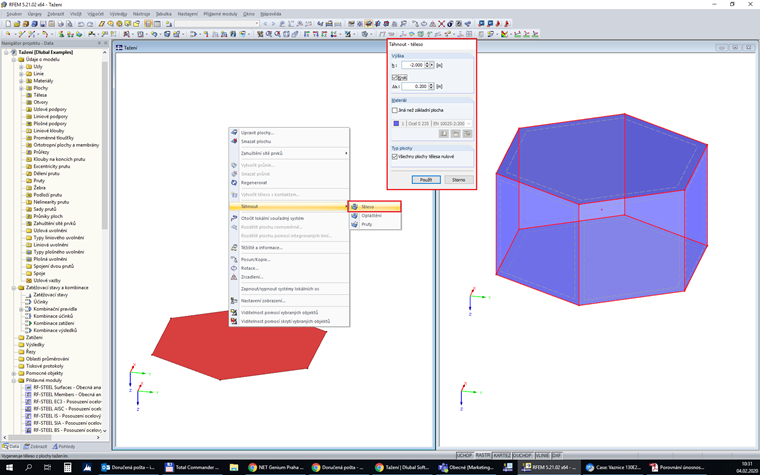Toggle KARTEZ in the status bar
The width and height of the screenshot is (760, 475).
(x=502, y=456)
